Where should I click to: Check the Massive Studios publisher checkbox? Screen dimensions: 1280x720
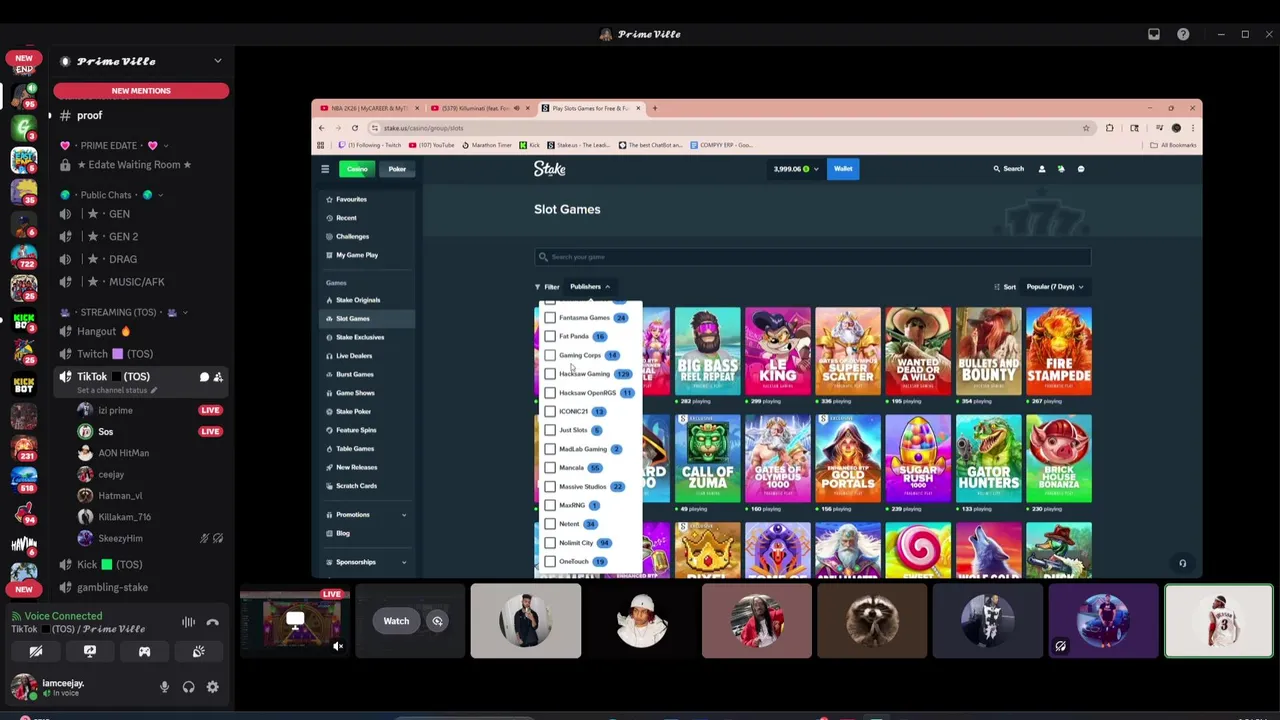click(550, 486)
